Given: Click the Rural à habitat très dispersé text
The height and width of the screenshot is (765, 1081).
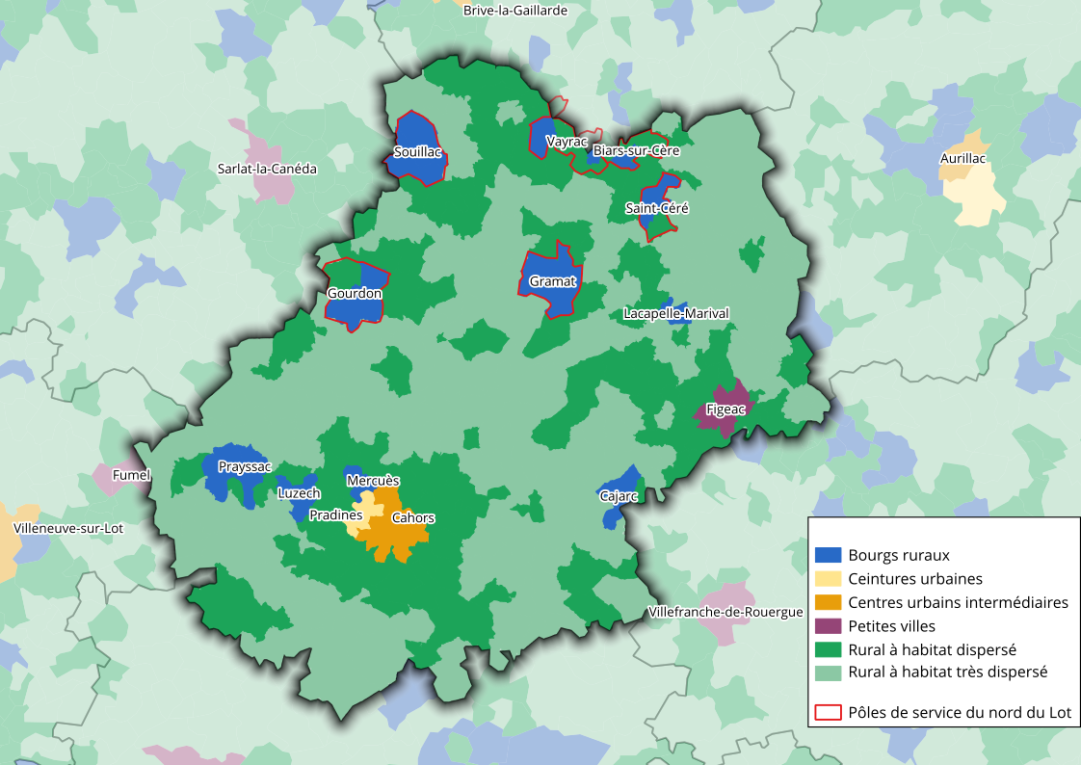Looking at the screenshot, I should [947, 673].
